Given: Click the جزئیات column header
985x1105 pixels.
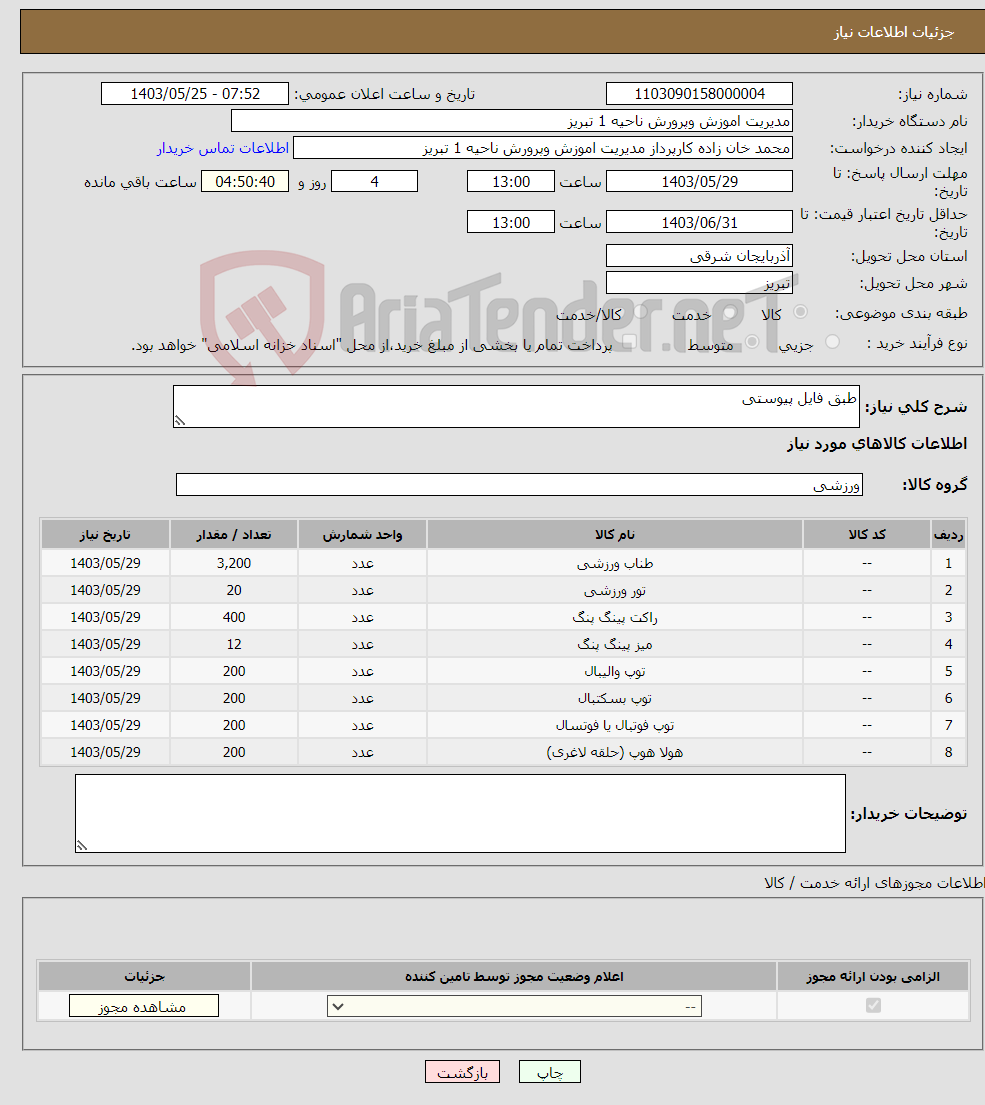Looking at the screenshot, I should [144, 977].
